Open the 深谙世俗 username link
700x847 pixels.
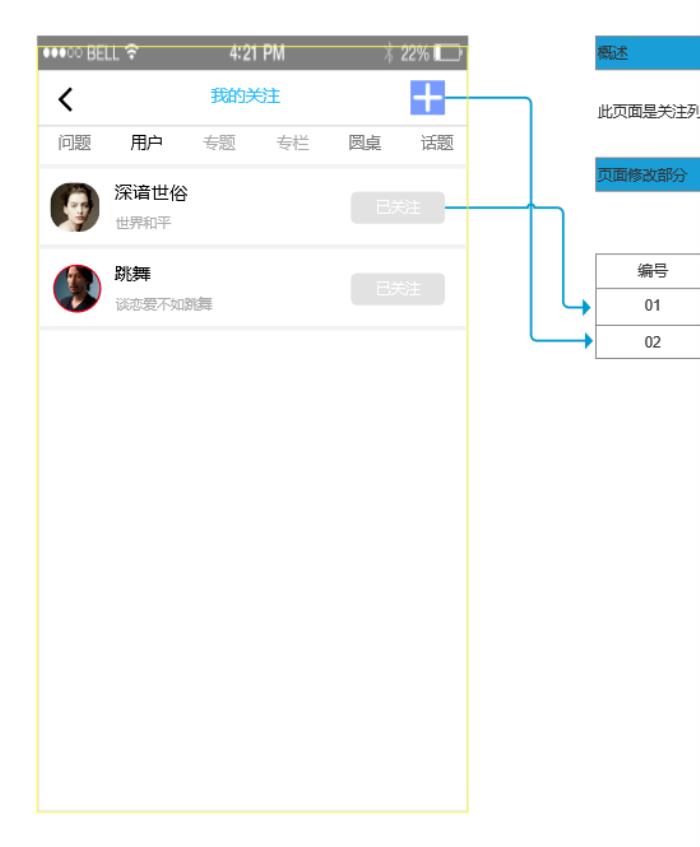(151, 195)
